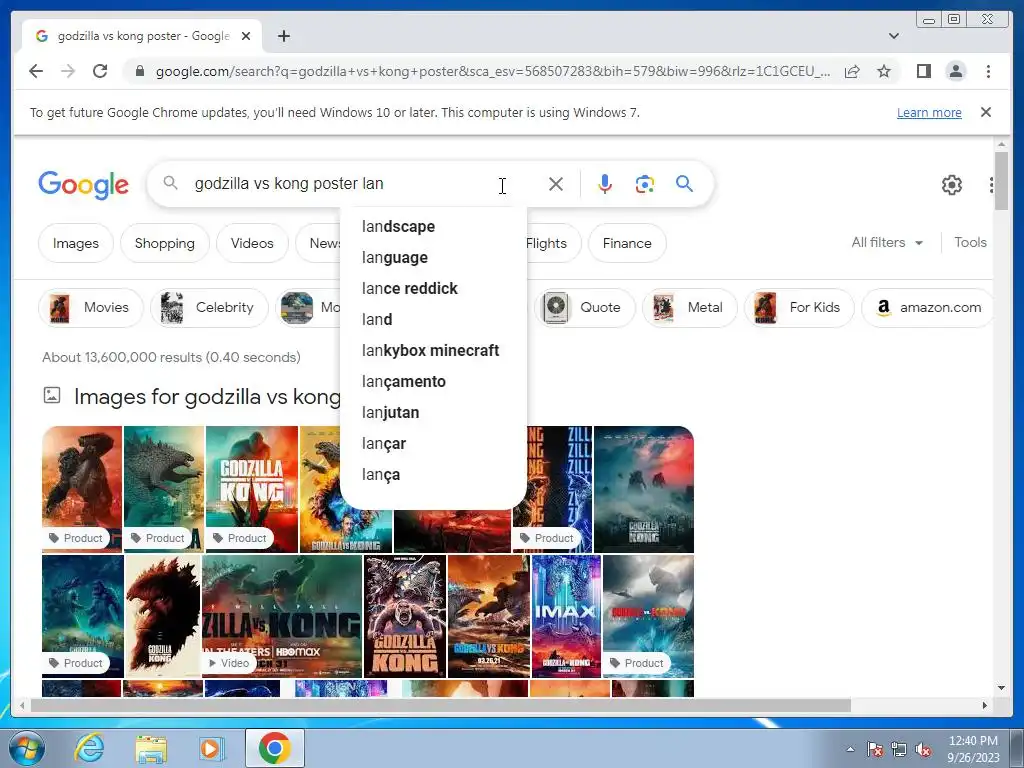Submit search with blue magnifier icon

click(x=684, y=184)
